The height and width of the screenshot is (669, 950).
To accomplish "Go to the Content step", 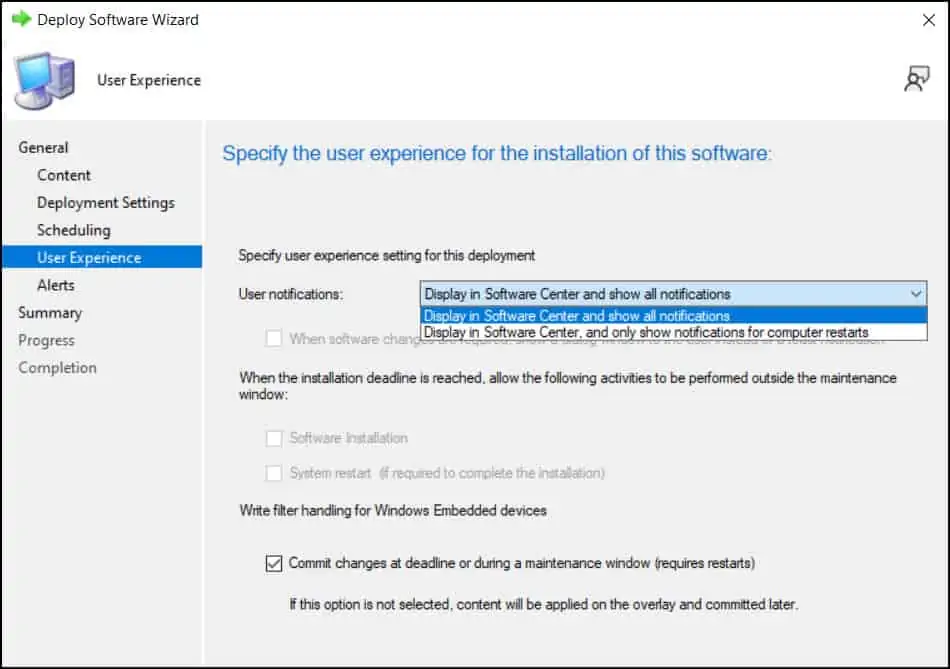I will (x=64, y=175).
